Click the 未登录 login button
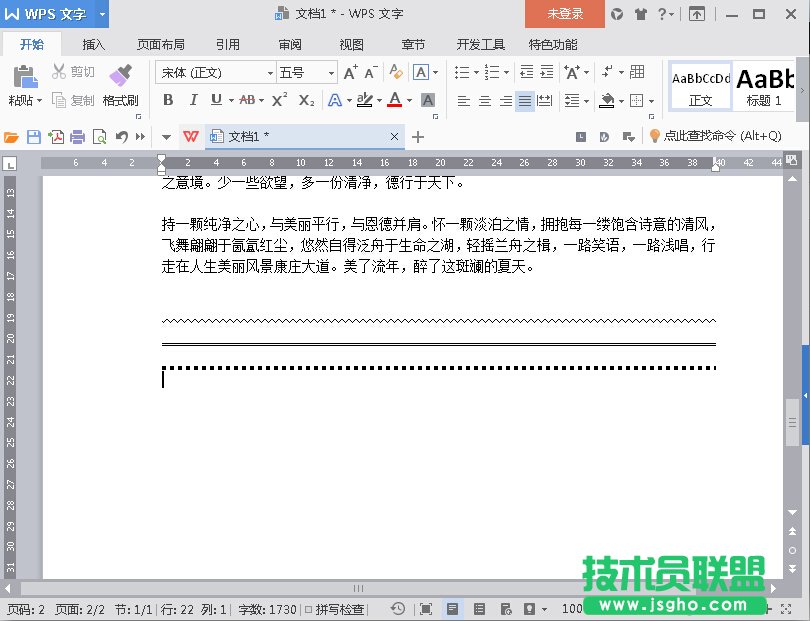This screenshot has width=810, height=621. [565, 14]
